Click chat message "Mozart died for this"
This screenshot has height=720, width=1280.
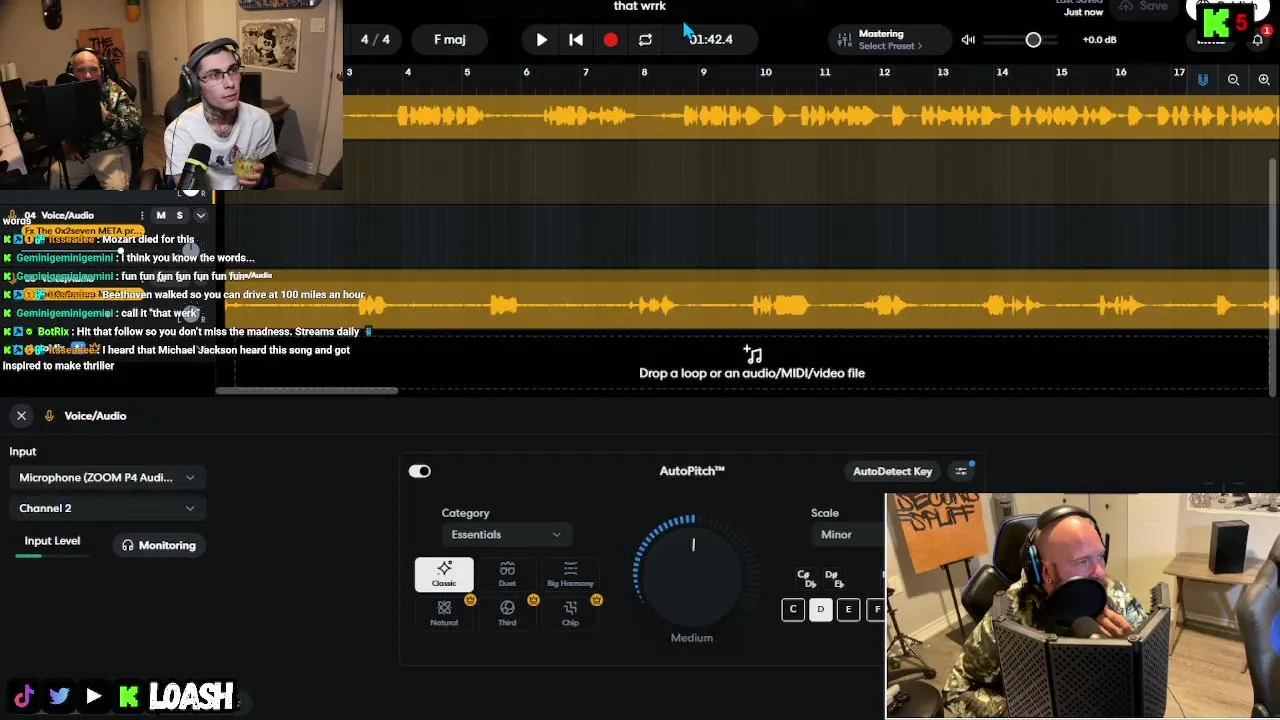point(148,240)
